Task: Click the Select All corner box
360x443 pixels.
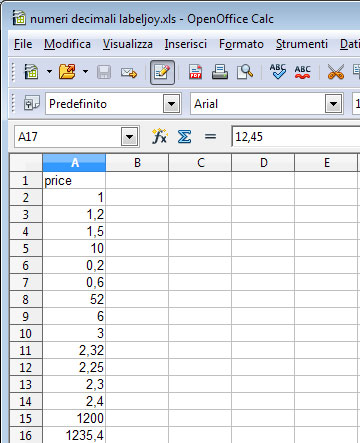Action: [x=26, y=163]
